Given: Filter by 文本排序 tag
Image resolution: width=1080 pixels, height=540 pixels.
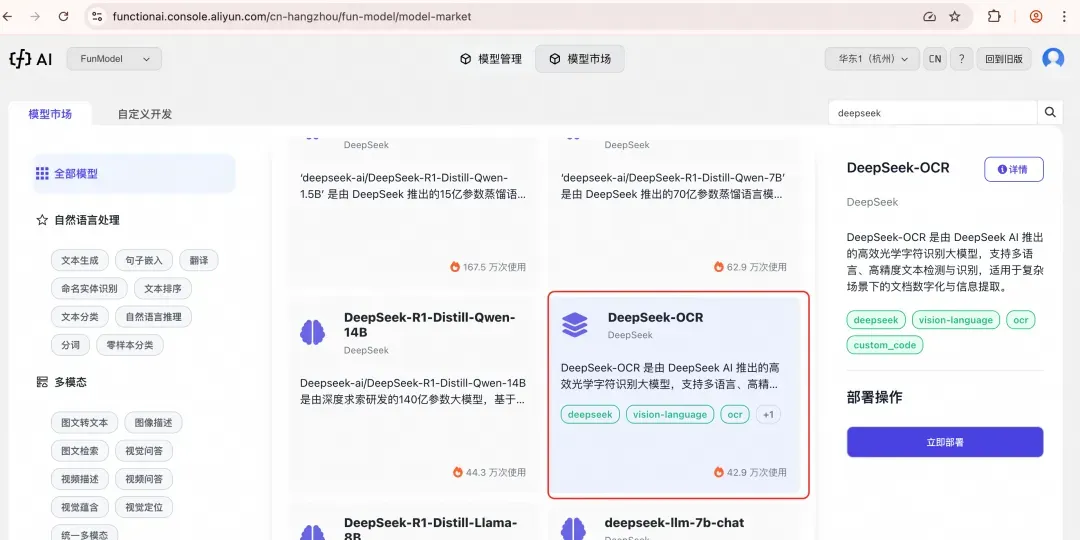Looking at the screenshot, I should [x=163, y=289].
